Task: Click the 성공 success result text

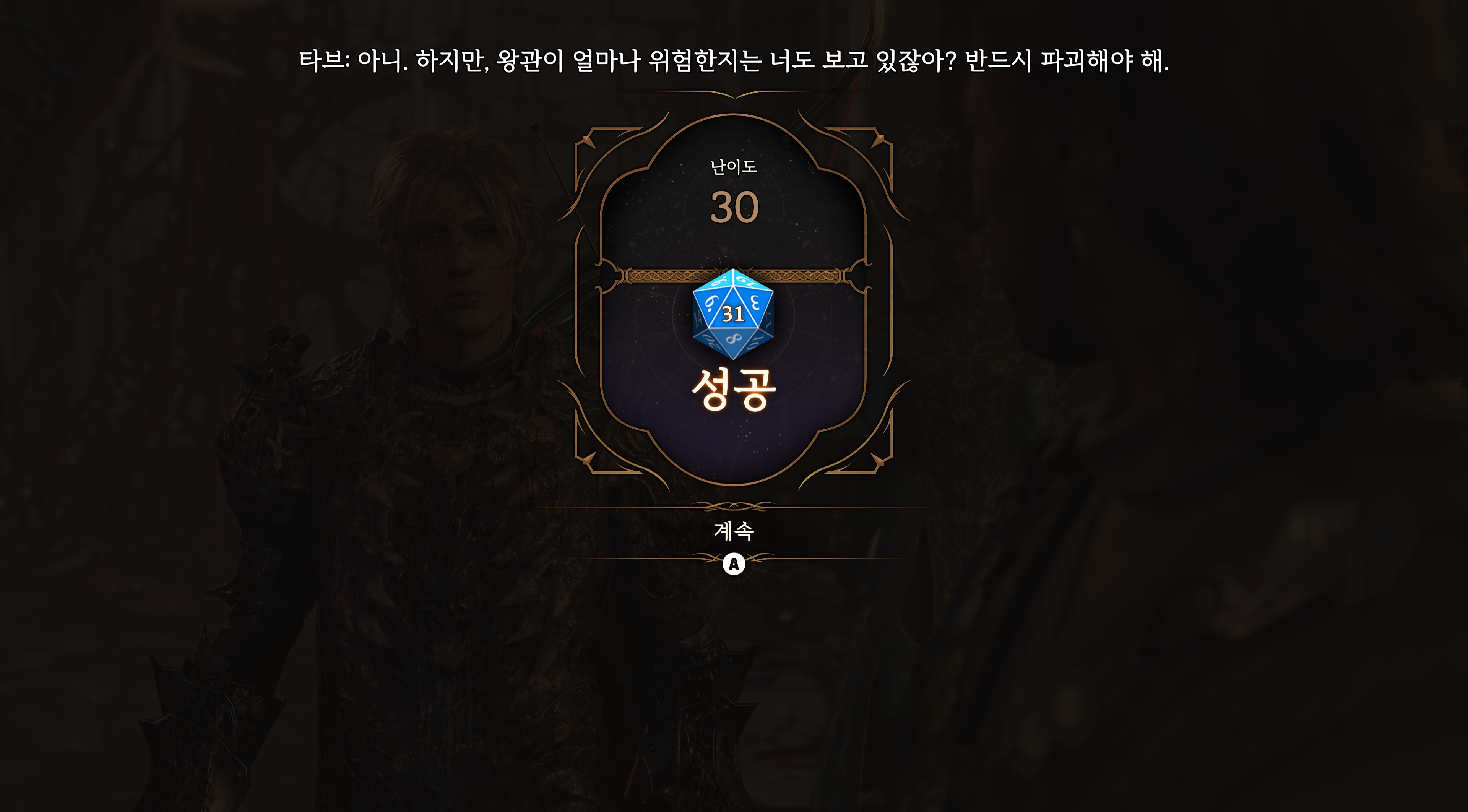Action: (734, 389)
